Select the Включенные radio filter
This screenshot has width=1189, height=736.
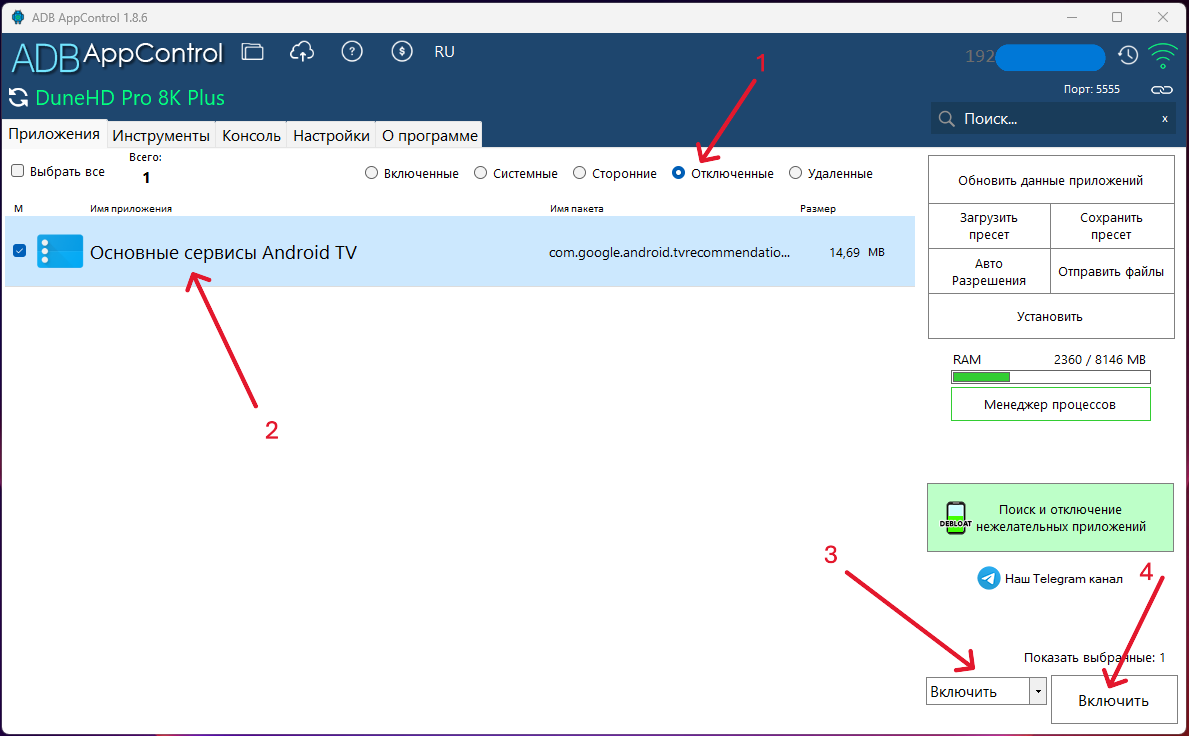pyautogui.click(x=372, y=173)
